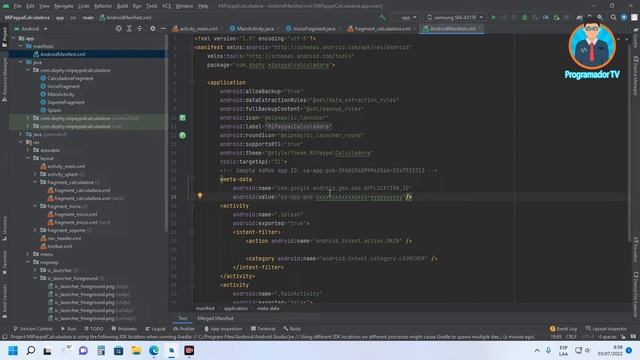
Task: Open the Problems tool window
Action: click(124, 329)
